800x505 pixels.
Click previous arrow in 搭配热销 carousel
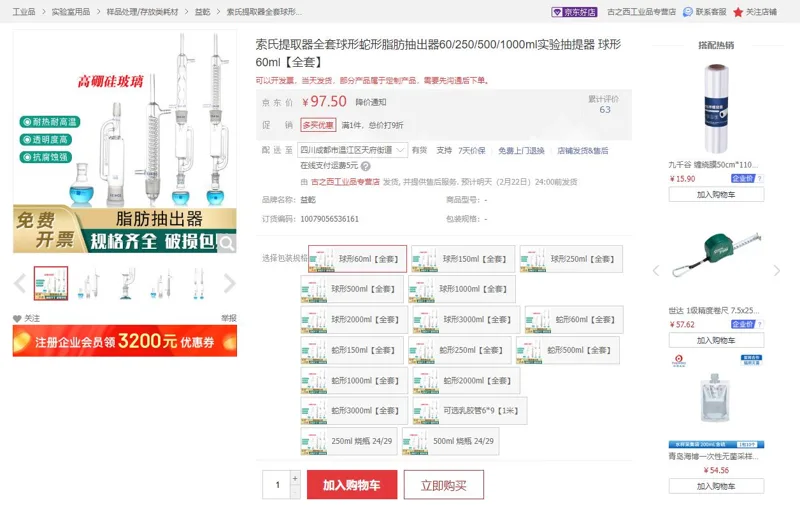657,270
